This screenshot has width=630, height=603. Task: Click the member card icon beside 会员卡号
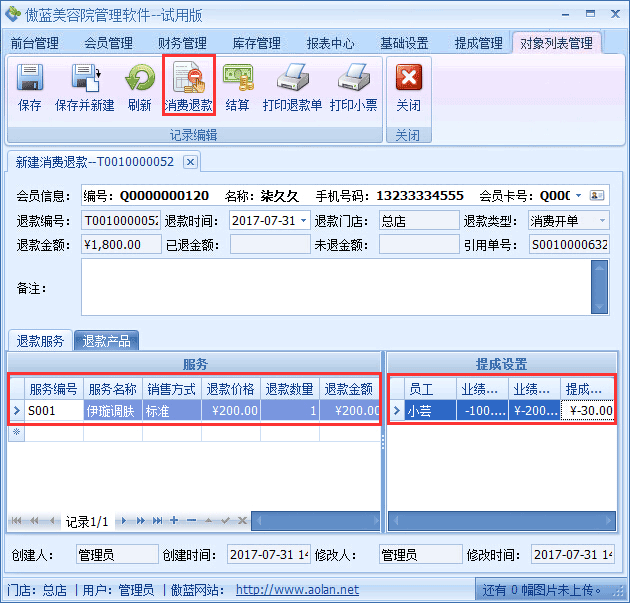[x=598, y=195]
